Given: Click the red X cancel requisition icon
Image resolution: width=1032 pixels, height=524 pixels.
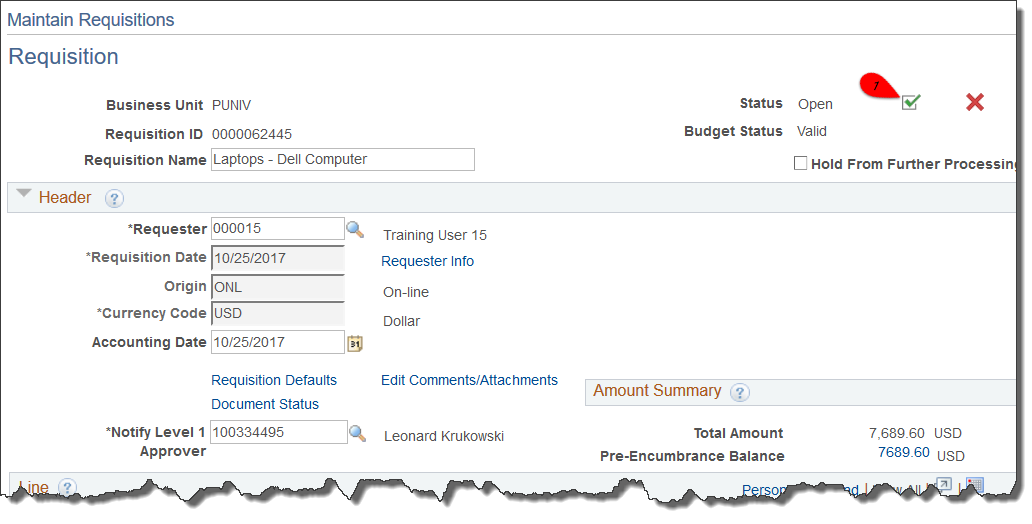Looking at the screenshot, I should pyautogui.click(x=975, y=102).
